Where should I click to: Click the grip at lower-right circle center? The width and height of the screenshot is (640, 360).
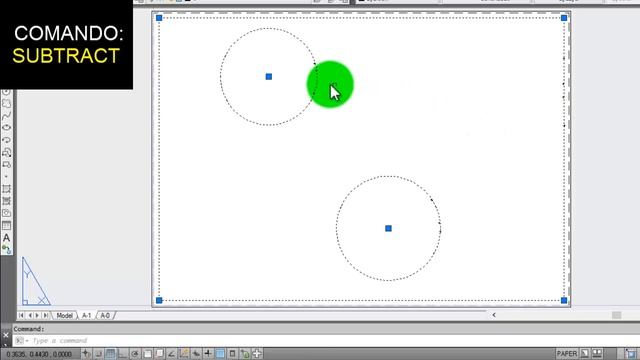pos(388,229)
